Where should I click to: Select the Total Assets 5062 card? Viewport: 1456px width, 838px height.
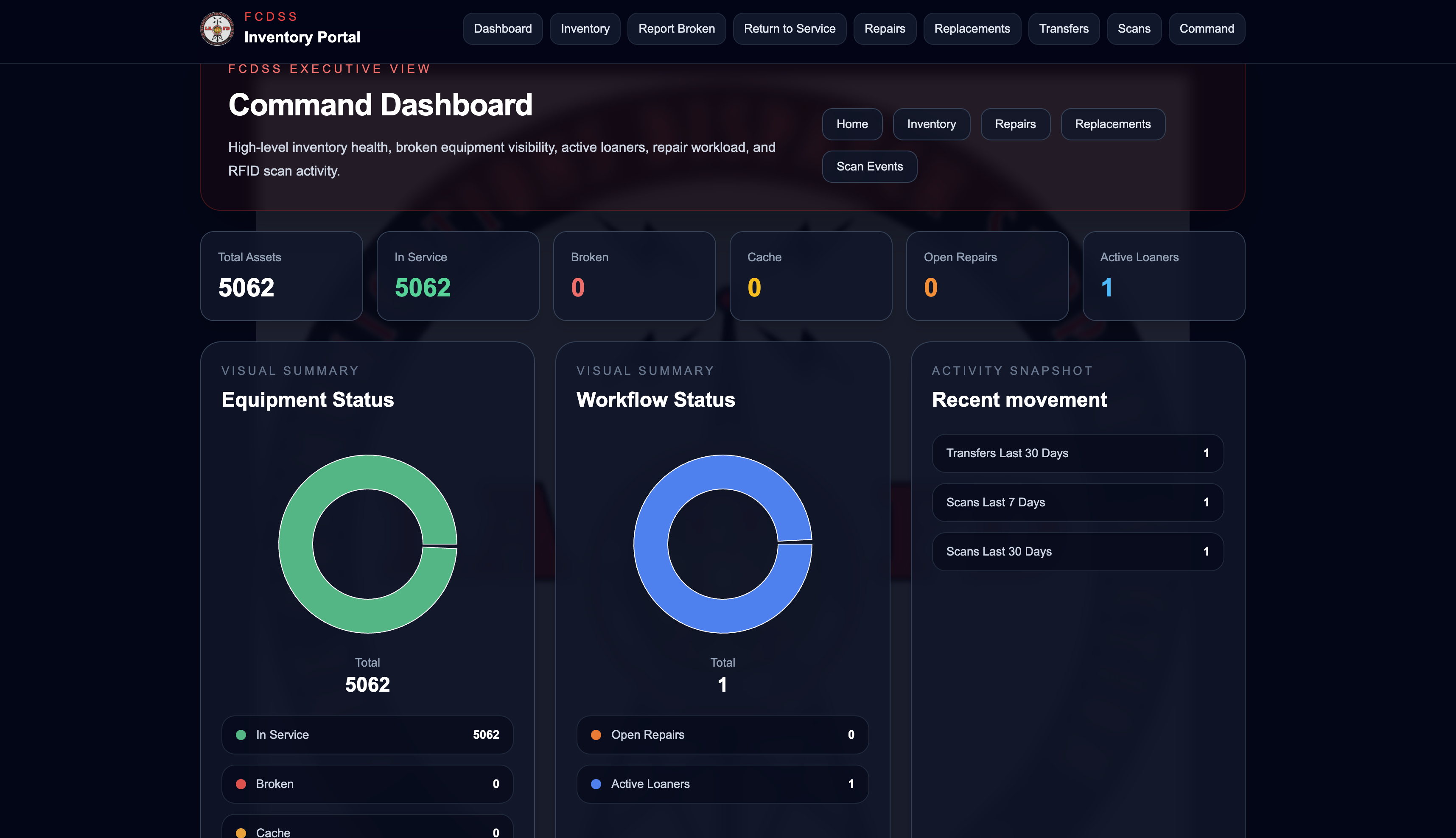(282, 276)
